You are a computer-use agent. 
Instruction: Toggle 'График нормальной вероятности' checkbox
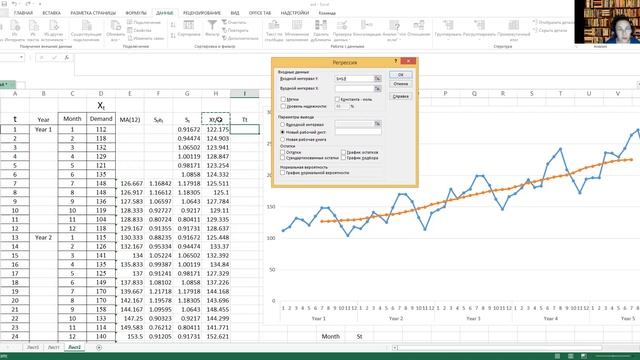(282, 173)
